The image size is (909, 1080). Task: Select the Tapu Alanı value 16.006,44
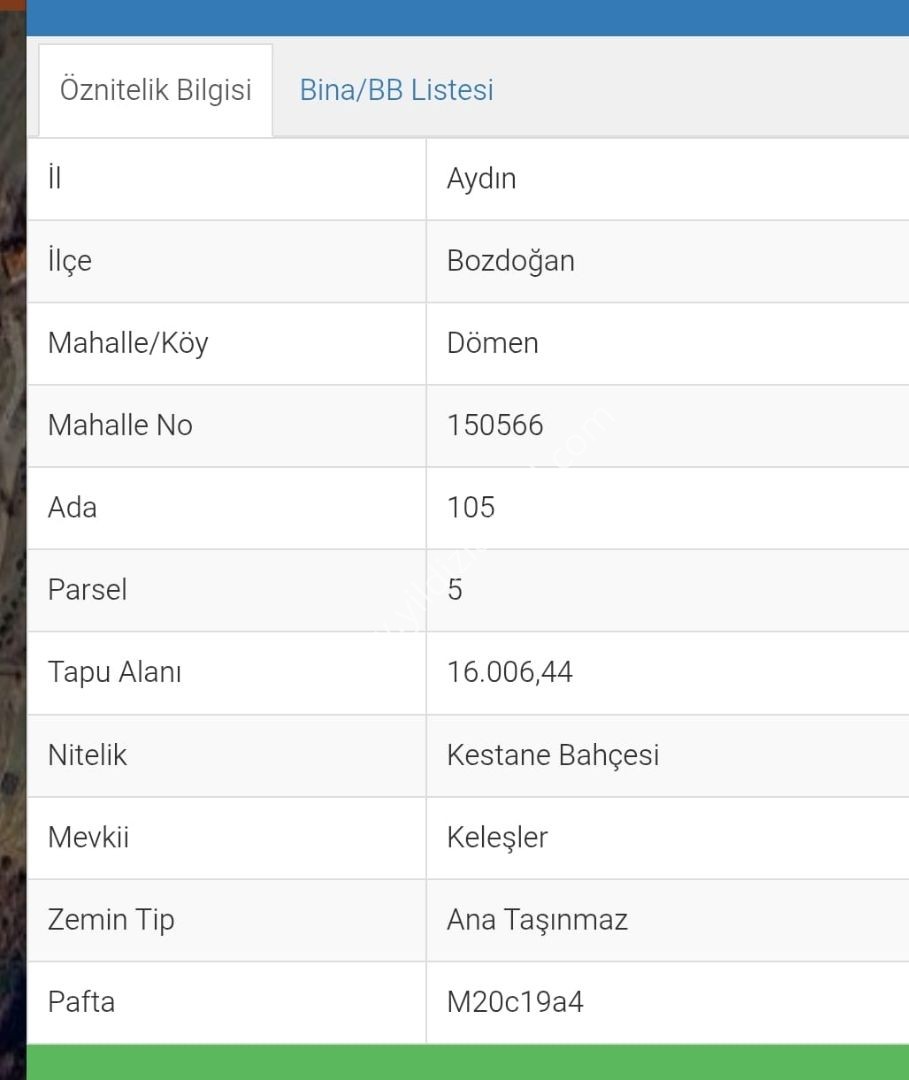tap(510, 671)
